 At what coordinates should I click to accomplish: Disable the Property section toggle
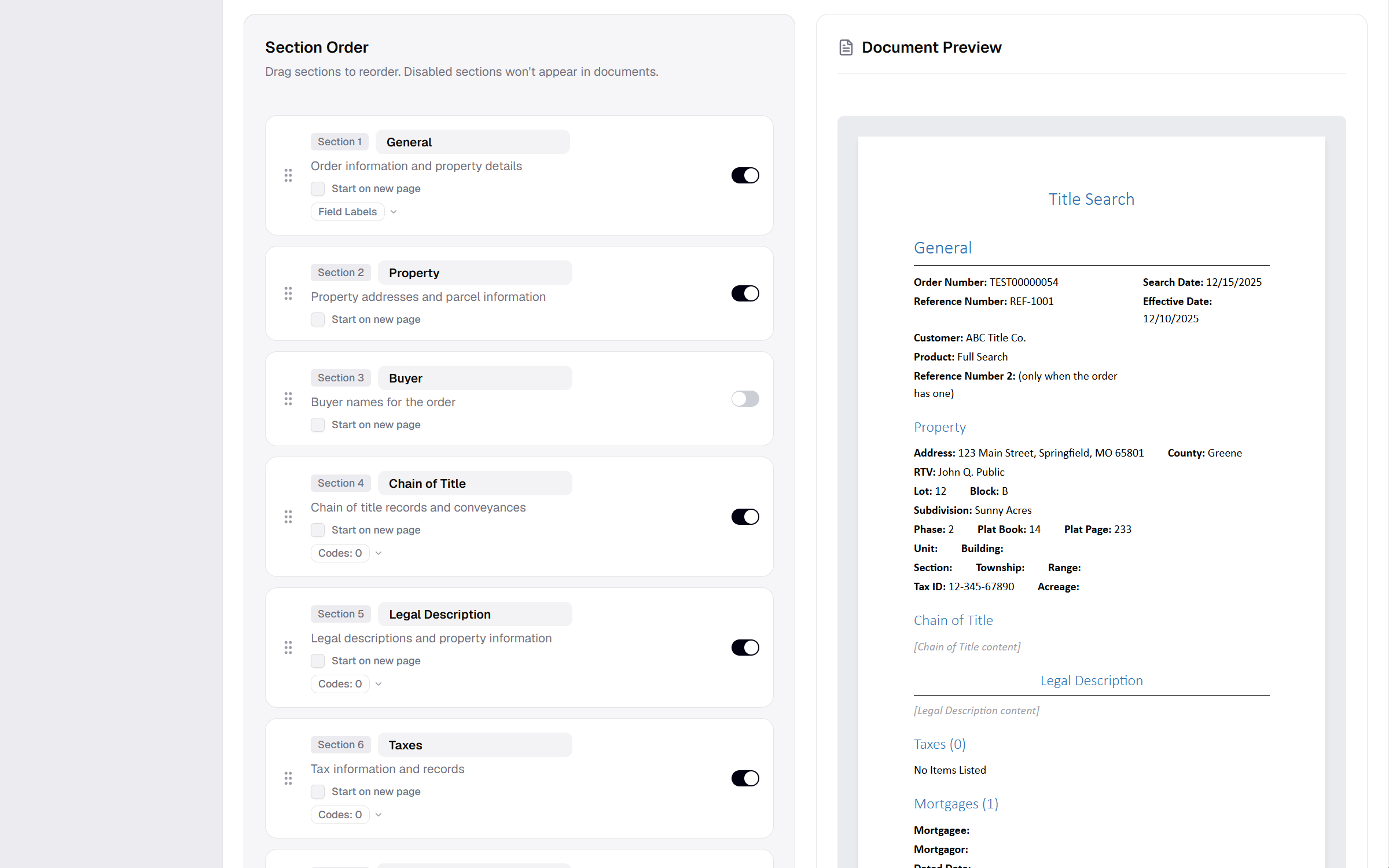(745, 293)
